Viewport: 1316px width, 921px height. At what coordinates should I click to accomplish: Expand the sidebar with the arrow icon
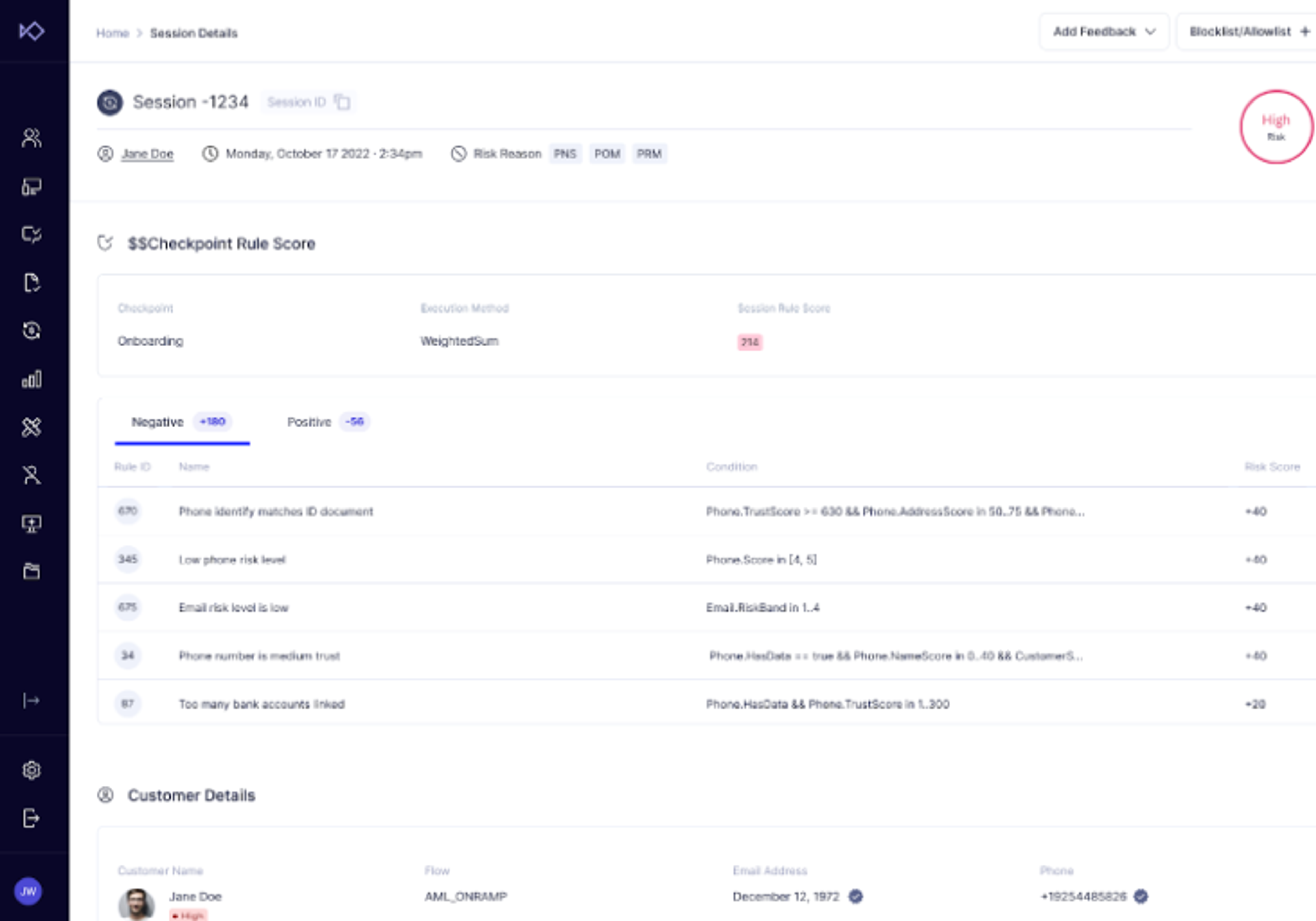[x=32, y=700]
